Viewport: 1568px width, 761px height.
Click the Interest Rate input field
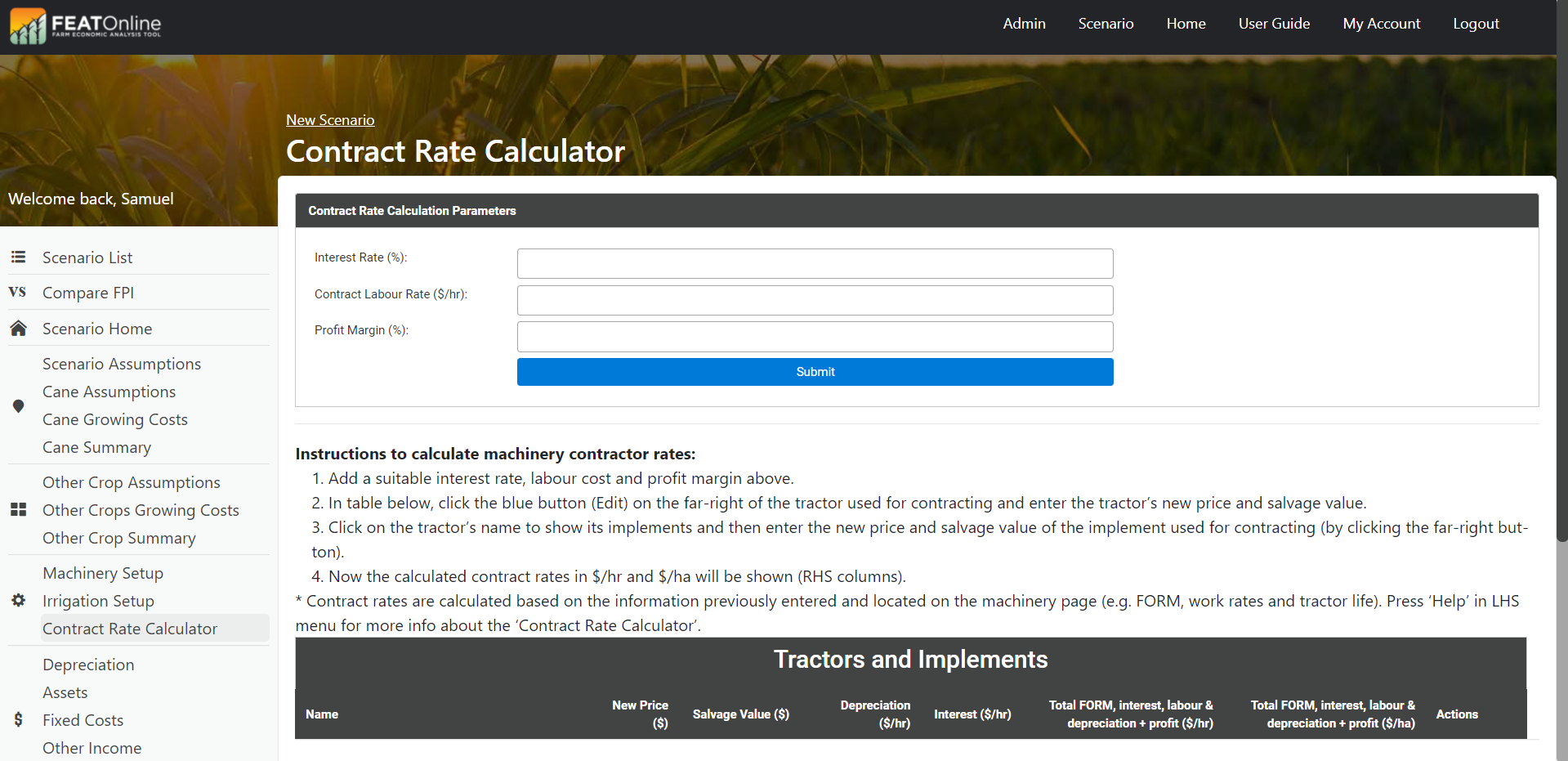[815, 264]
